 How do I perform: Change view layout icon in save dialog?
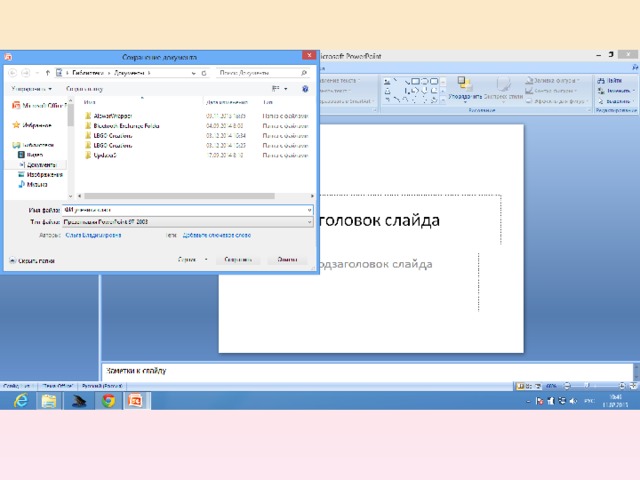click(276, 89)
